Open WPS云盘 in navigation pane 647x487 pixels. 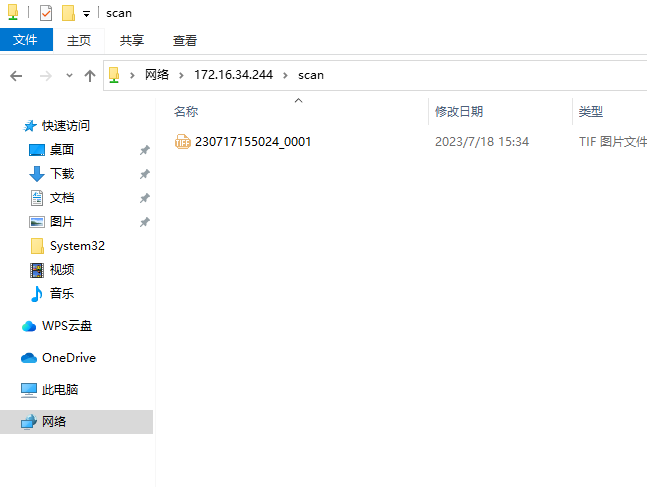[x=67, y=326]
